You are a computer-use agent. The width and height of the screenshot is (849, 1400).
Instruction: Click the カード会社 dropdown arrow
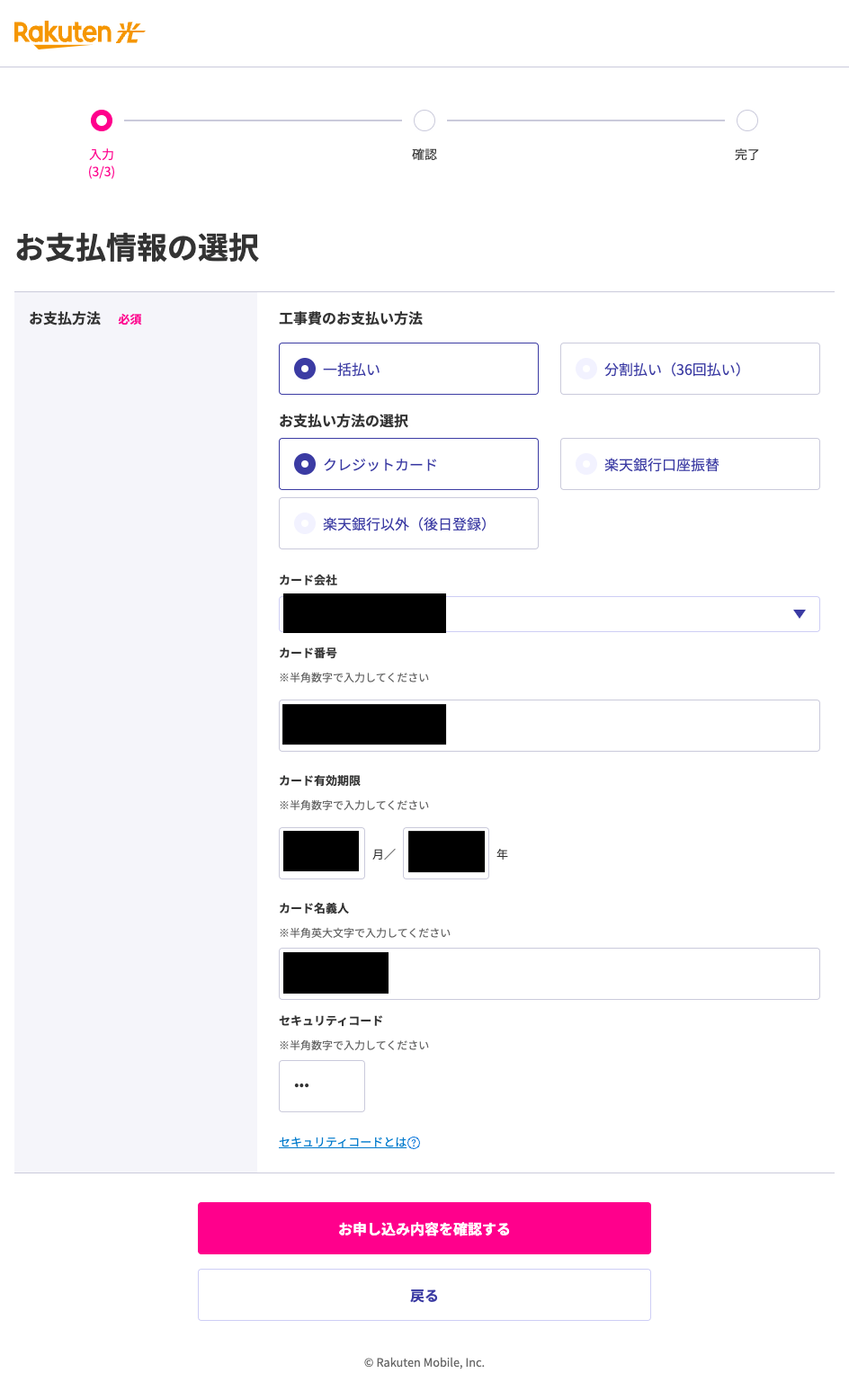(799, 614)
